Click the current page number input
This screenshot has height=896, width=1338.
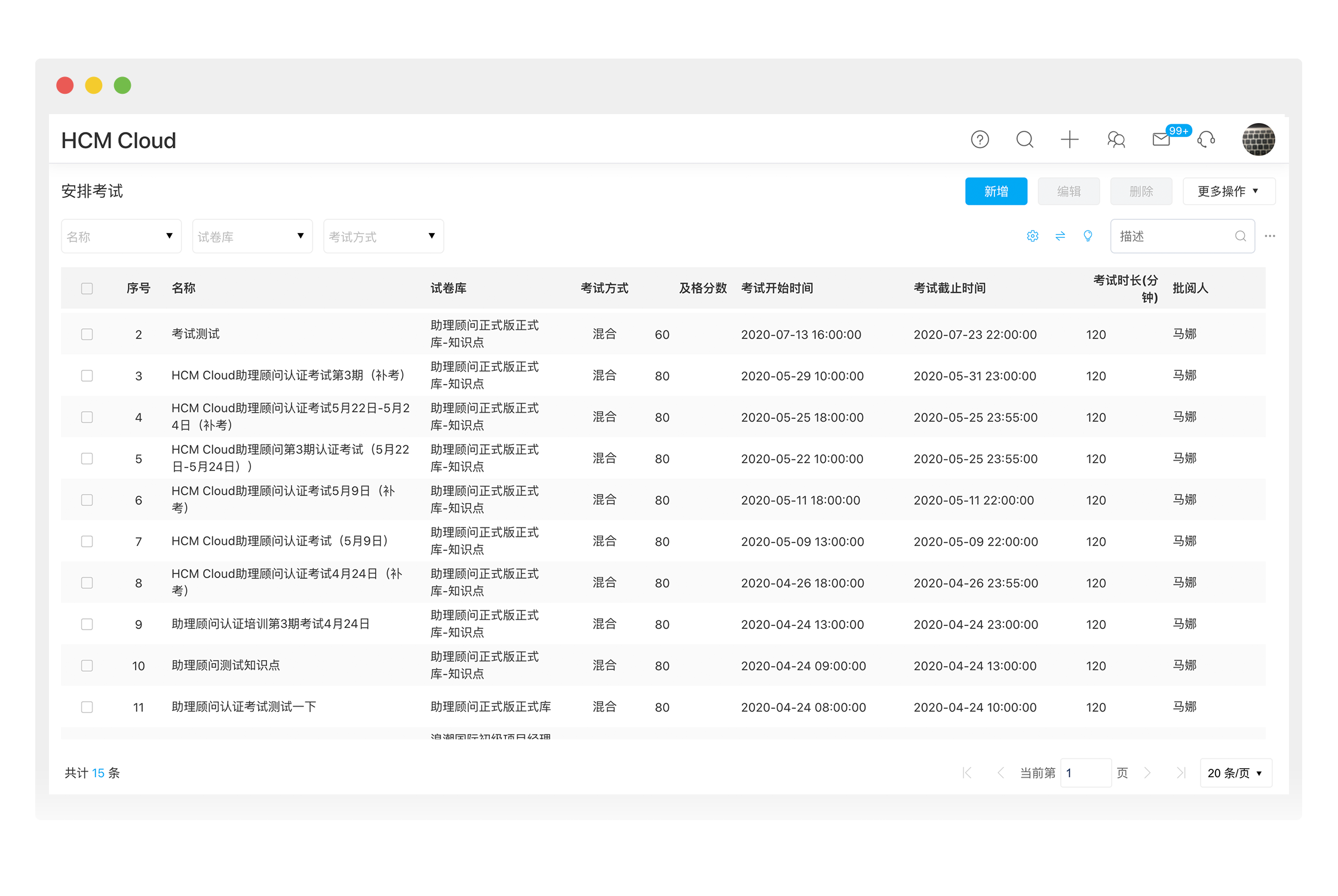coord(1085,773)
